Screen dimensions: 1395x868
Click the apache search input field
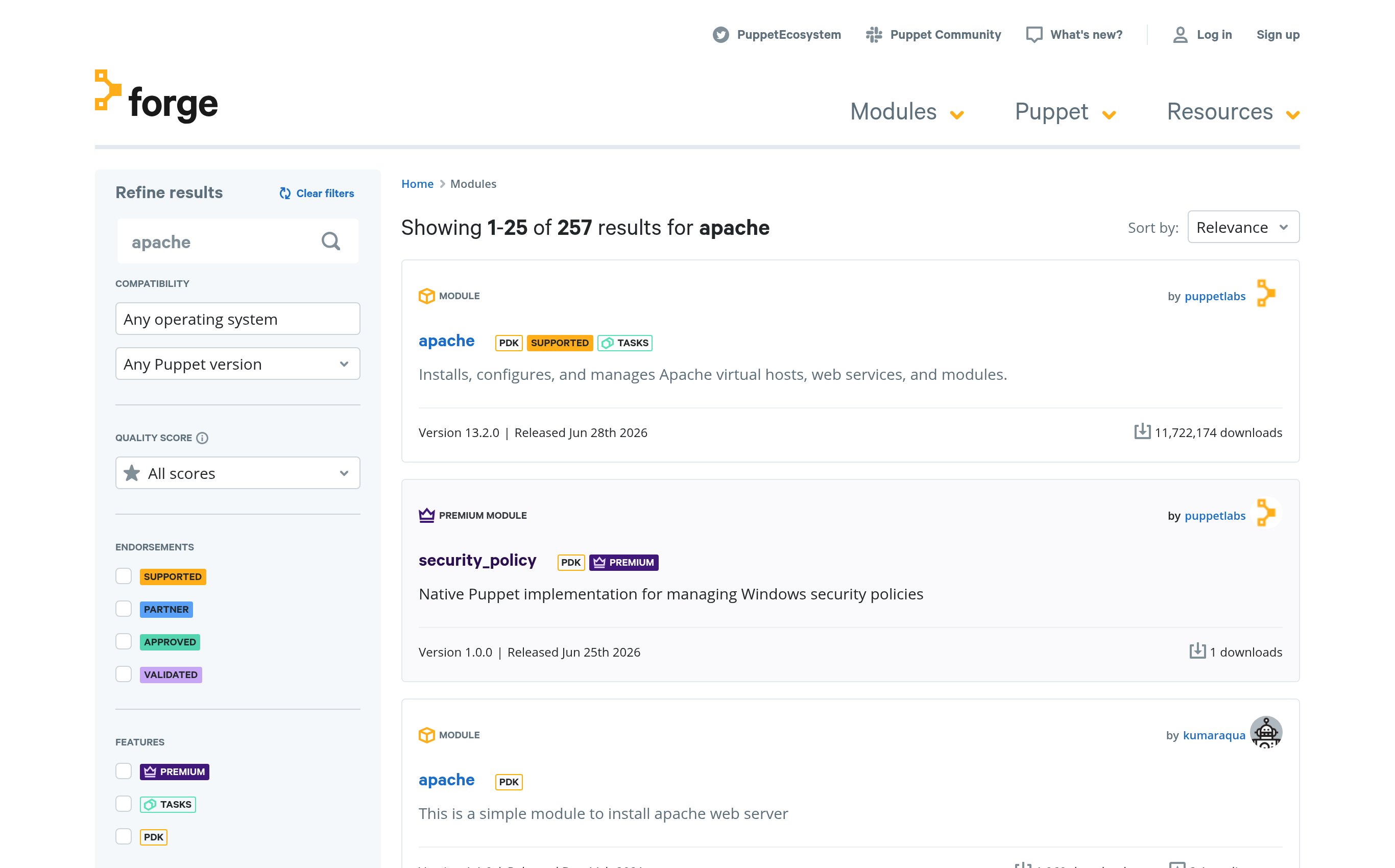237,241
